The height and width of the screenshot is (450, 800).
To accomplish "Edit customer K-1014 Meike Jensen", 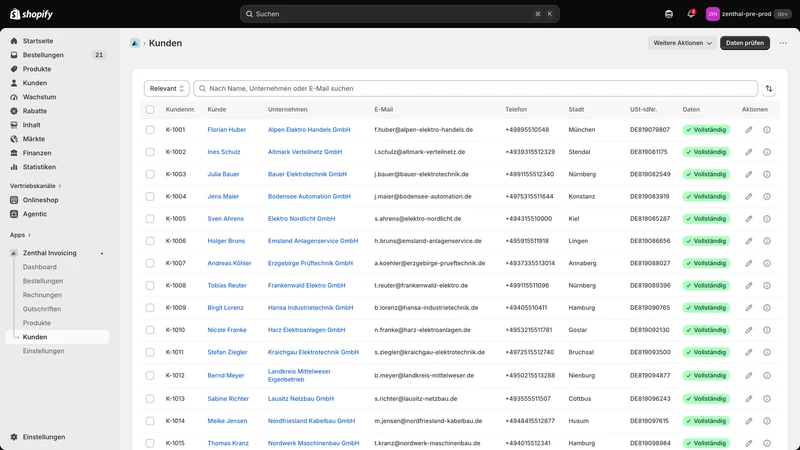I will pos(748,421).
